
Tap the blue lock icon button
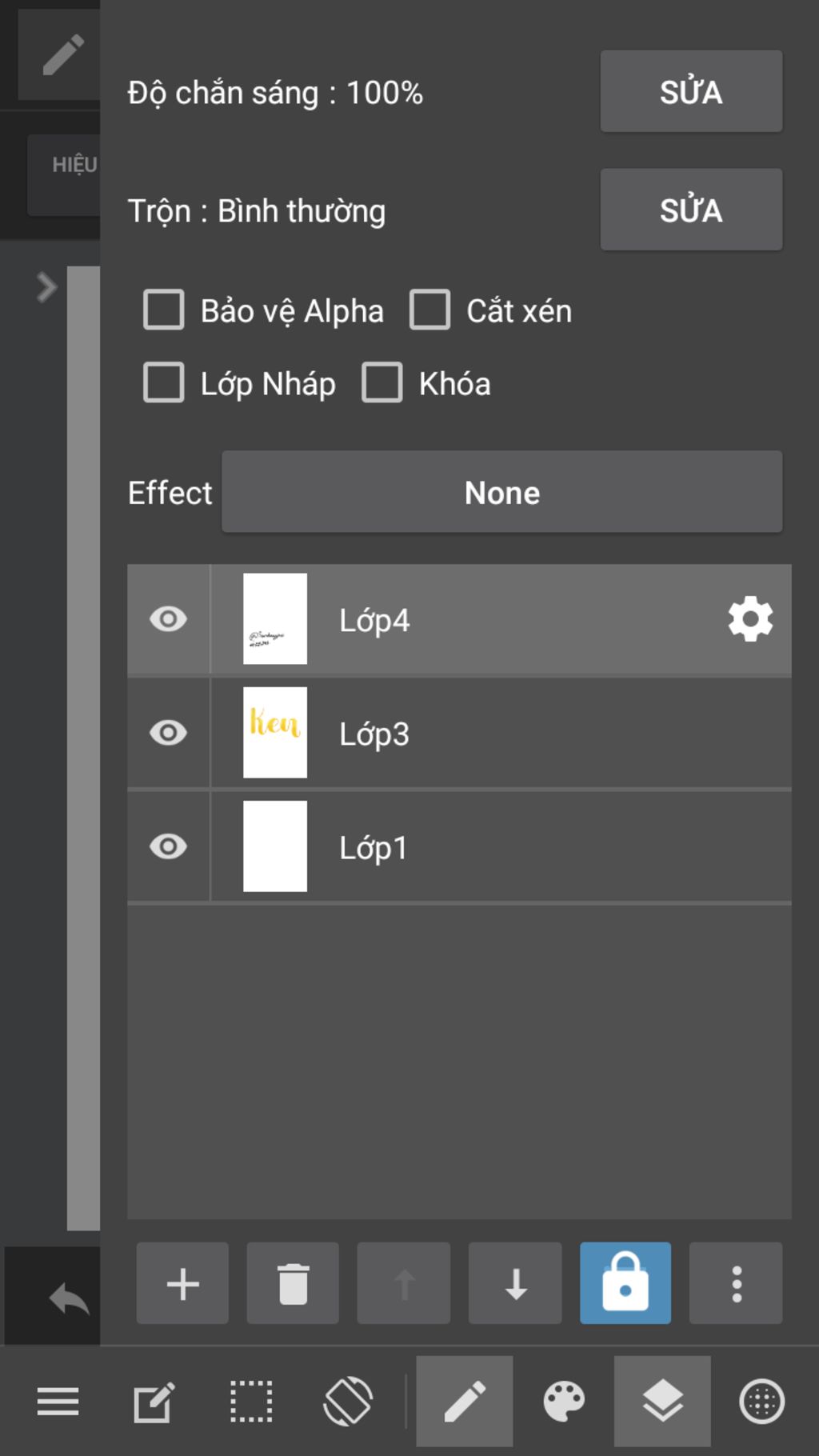click(x=625, y=1283)
